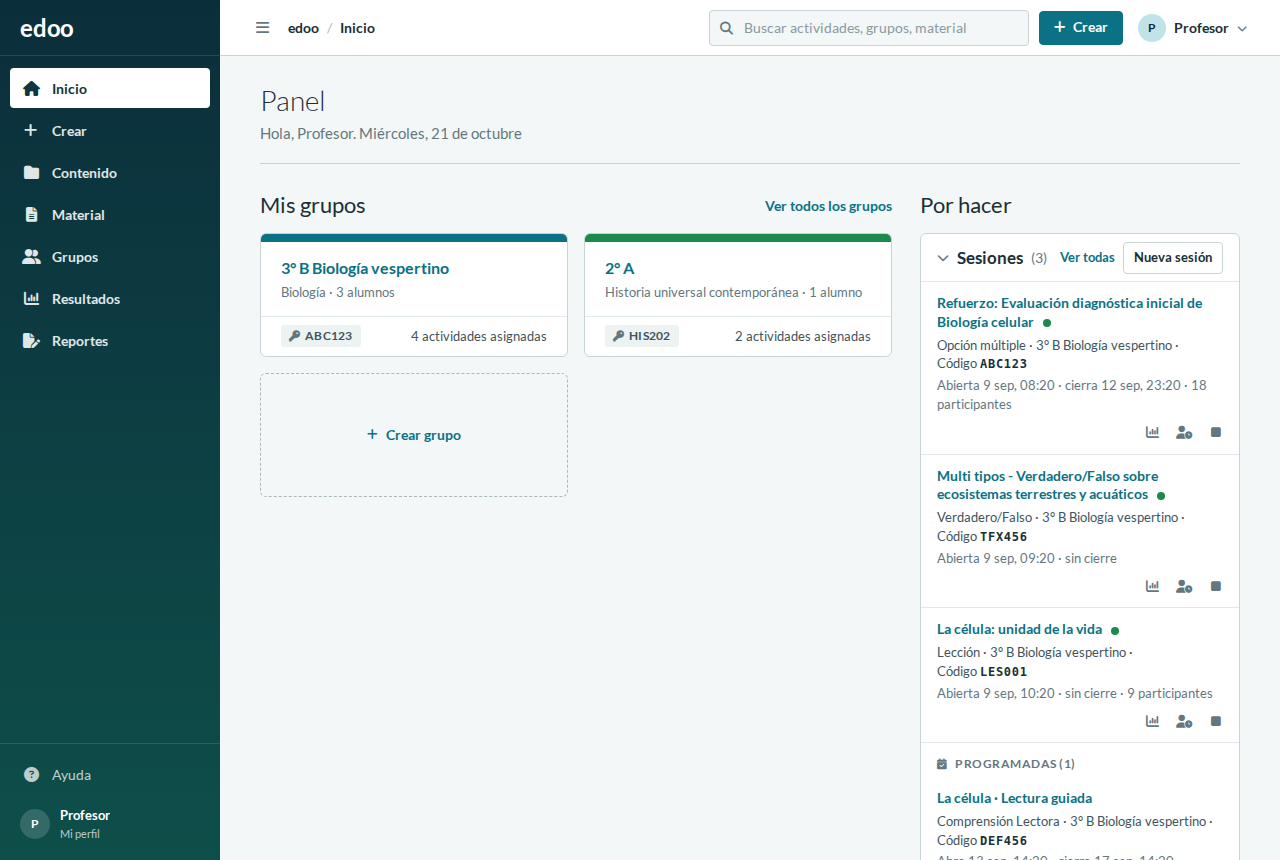Click the Contenido folder icon
The width and height of the screenshot is (1280, 860).
(32, 173)
